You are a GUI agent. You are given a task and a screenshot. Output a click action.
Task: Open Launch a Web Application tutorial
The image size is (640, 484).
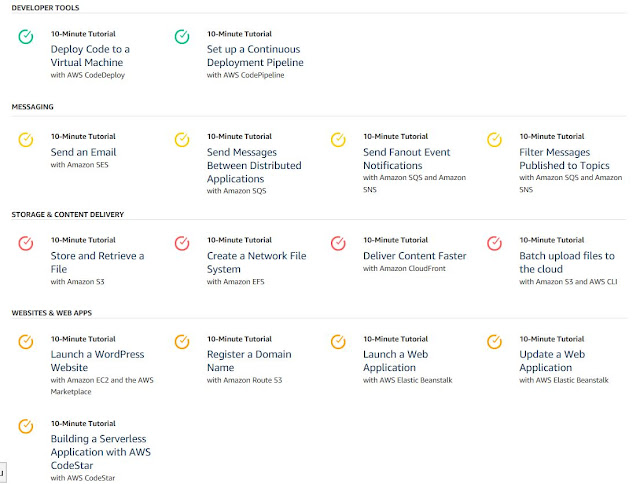tap(396, 361)
